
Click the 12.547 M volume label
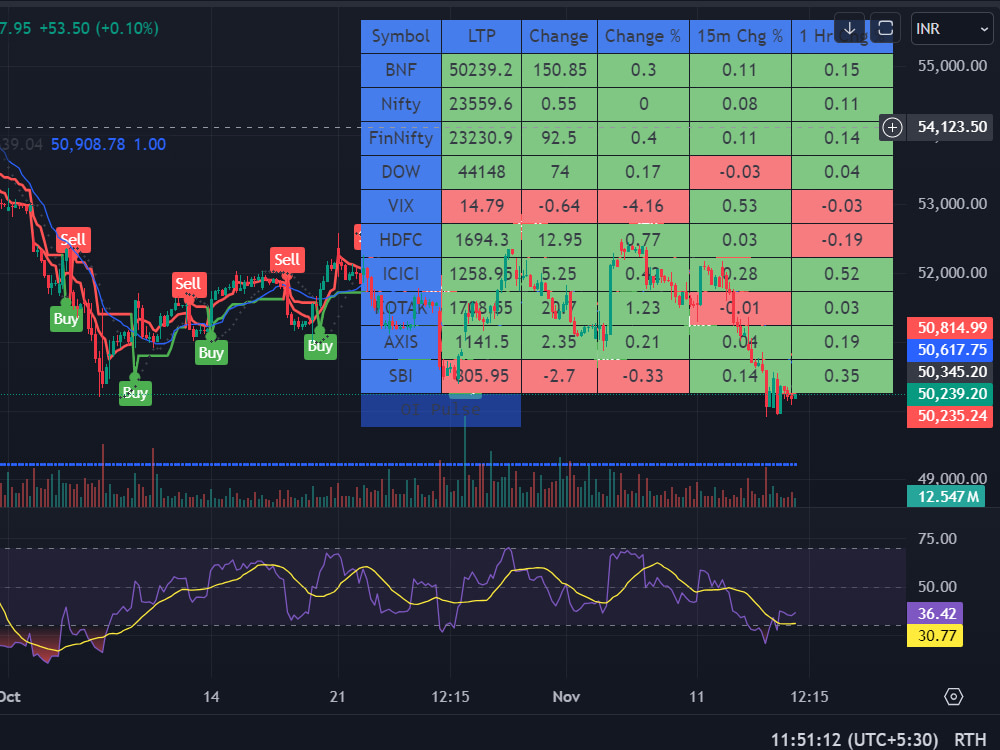pyautogui.click(x=946, y=496)
